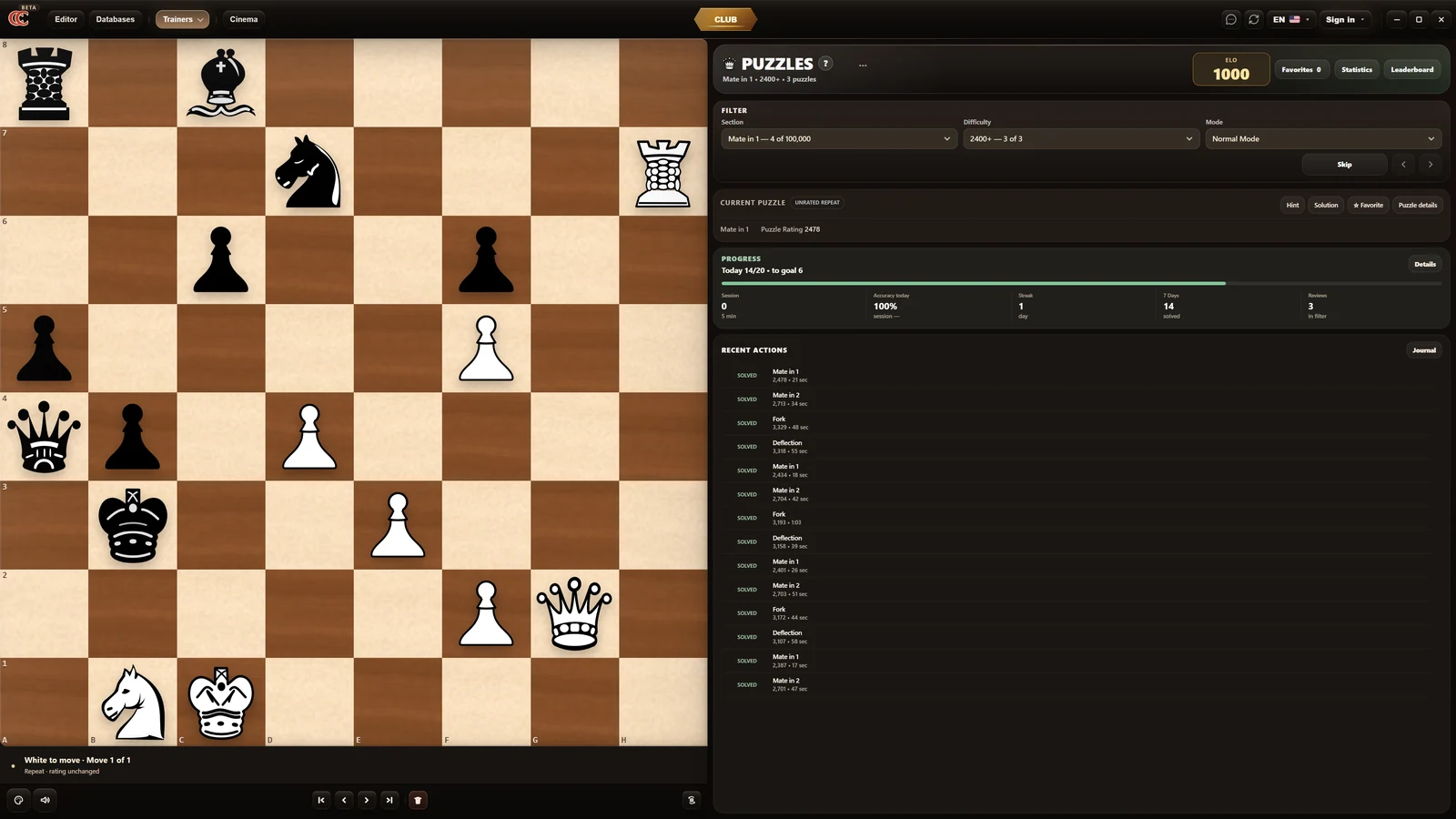The height and width of the screenshot is (819, 1456).
Task: Select the white queen on g2
Action: click(574, 613)
